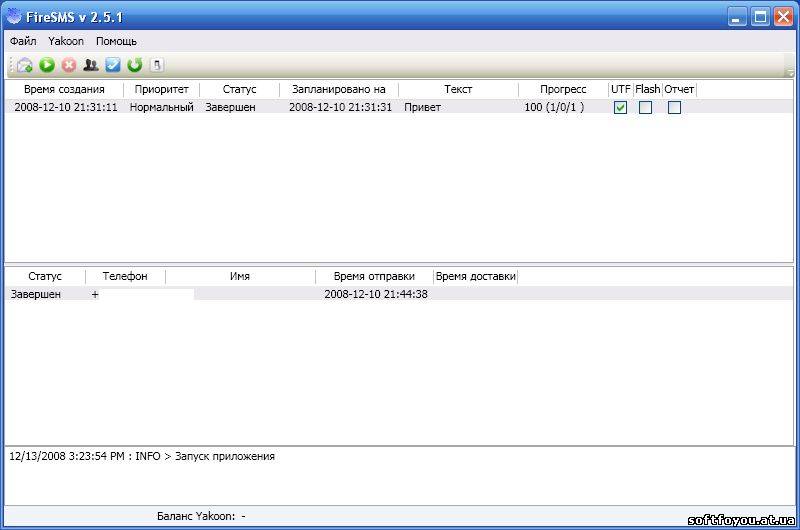This screenshot has width=800, height=530.
Task: Click the green refresh arrow icon
Action: tap(135, 65)
